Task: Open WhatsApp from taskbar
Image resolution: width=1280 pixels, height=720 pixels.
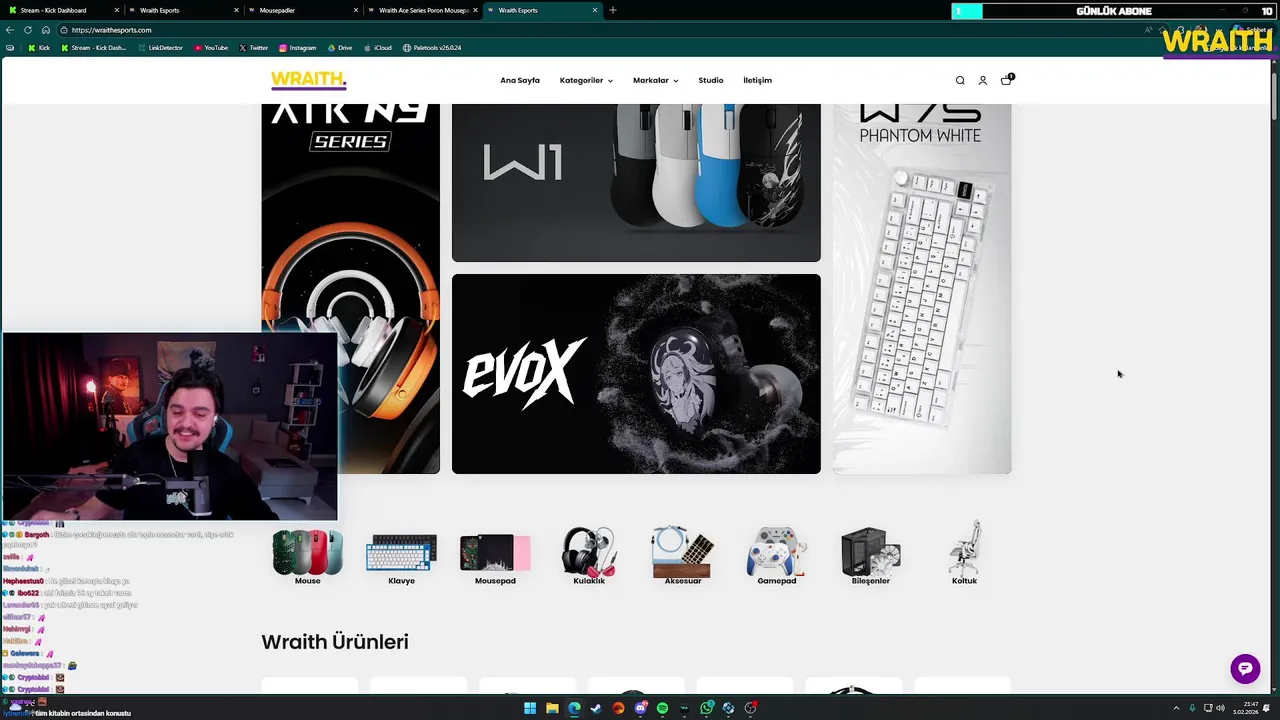Action: pyautogui.click(x=707, y=709)
